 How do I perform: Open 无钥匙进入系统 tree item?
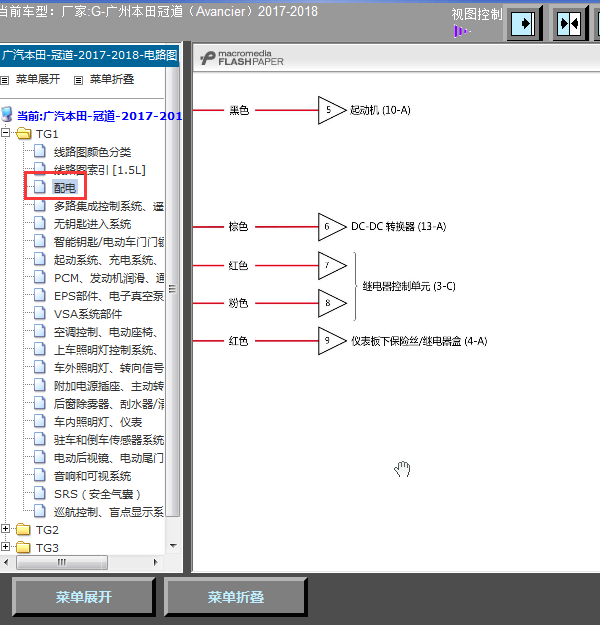(93, 224)
